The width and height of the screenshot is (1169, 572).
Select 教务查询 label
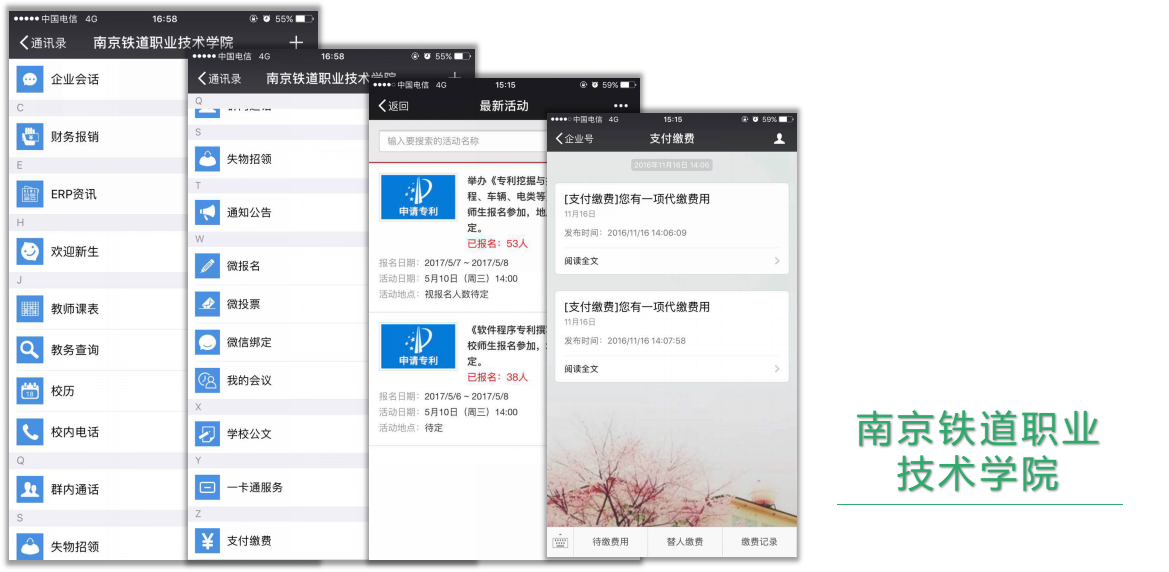pyautogui.click(x=75, y=350)
